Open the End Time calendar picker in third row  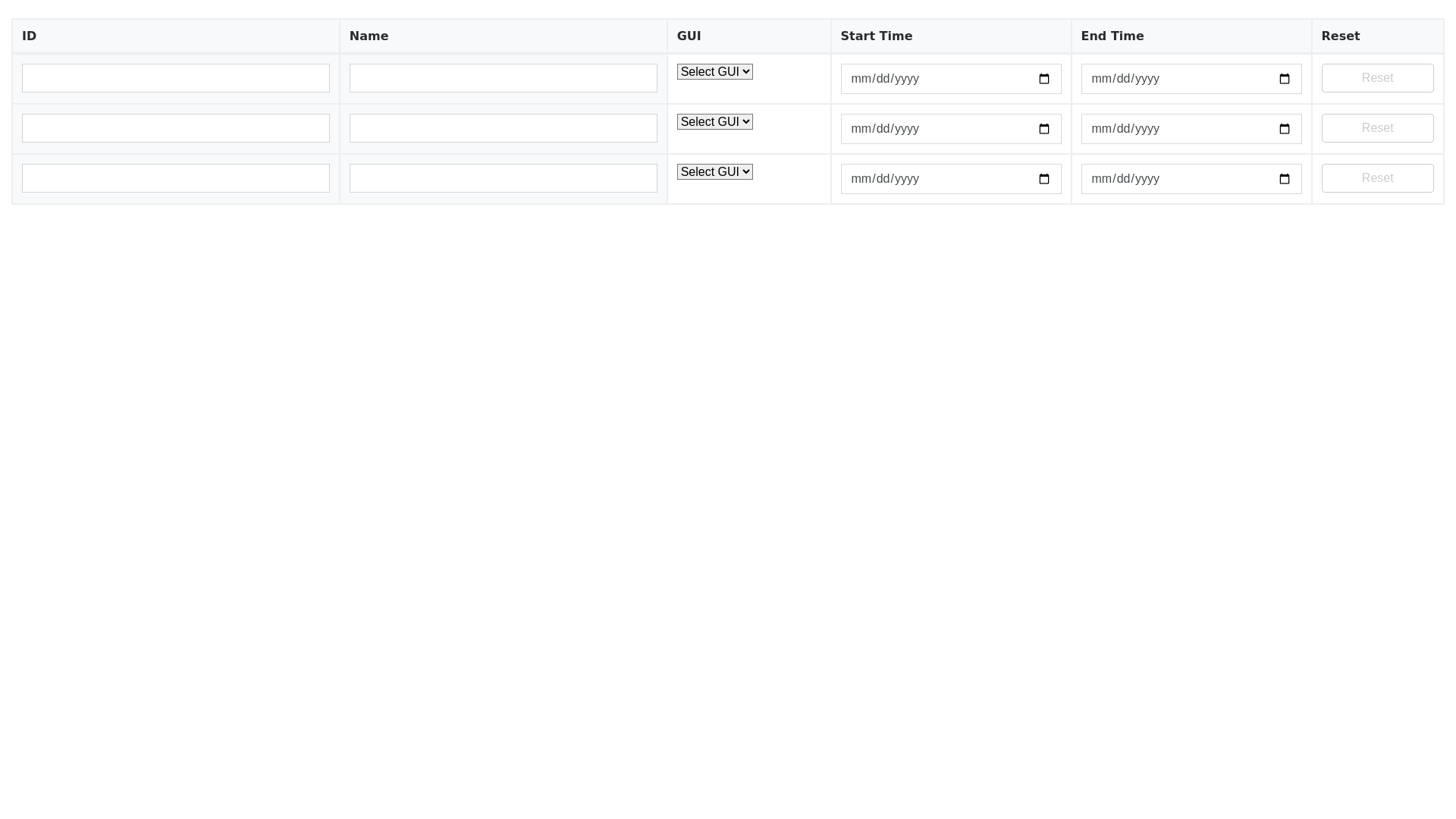[1285, 179]
